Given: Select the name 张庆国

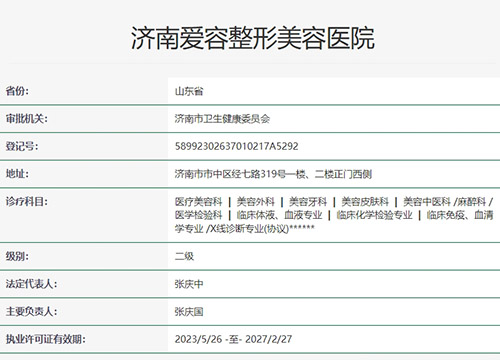Looking at the screenshot, I should pos(189,312).
